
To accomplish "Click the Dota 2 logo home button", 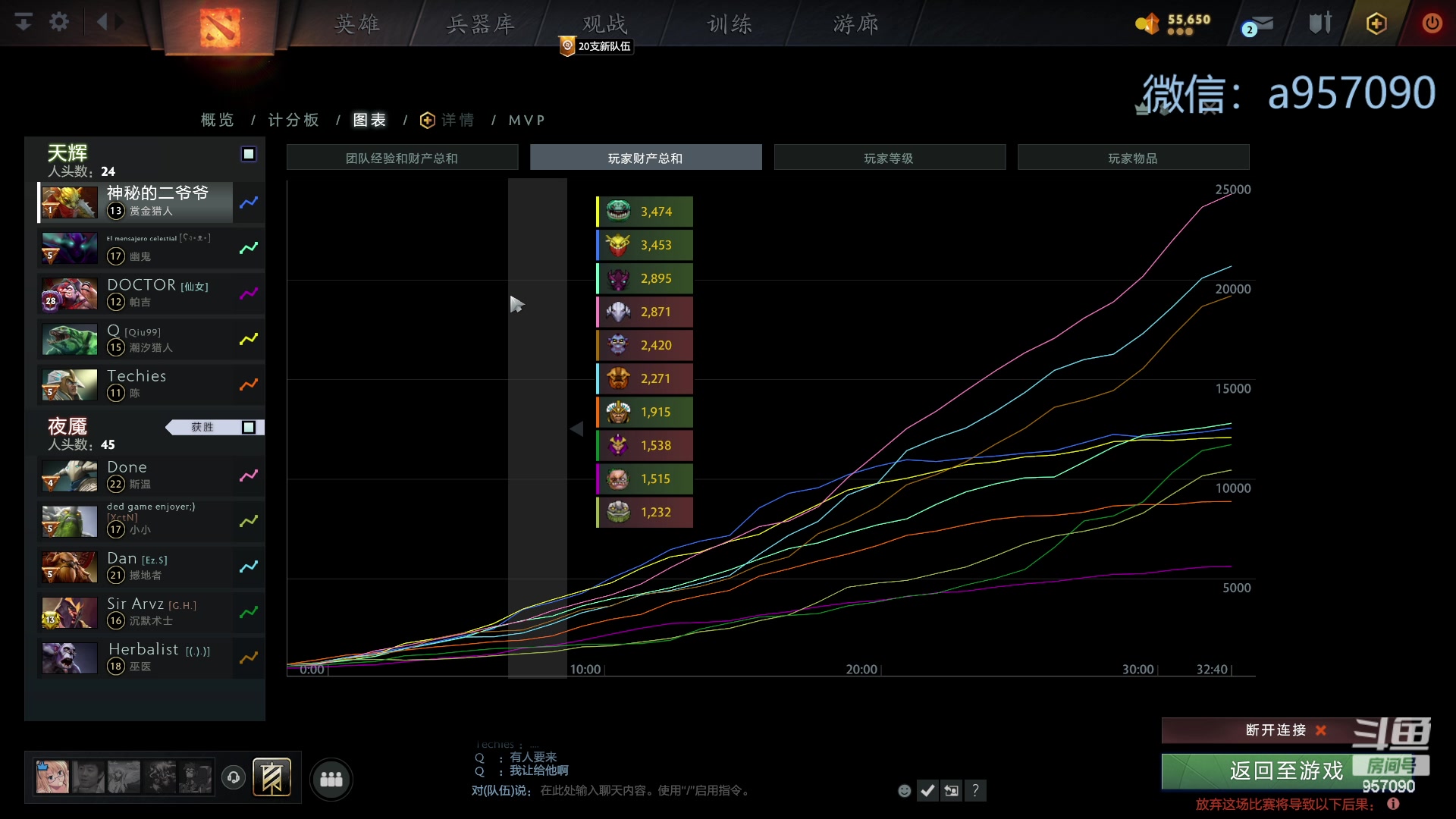I will coord(220,27).
